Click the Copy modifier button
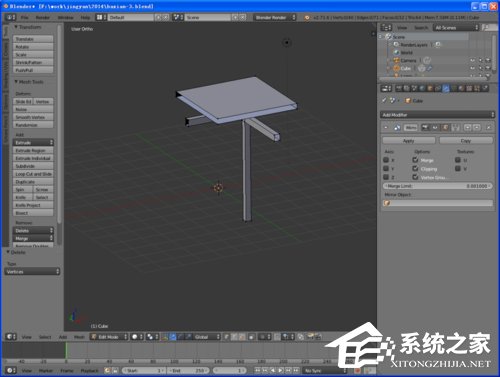Screen dimensions: 500x377 coord(466,141)
